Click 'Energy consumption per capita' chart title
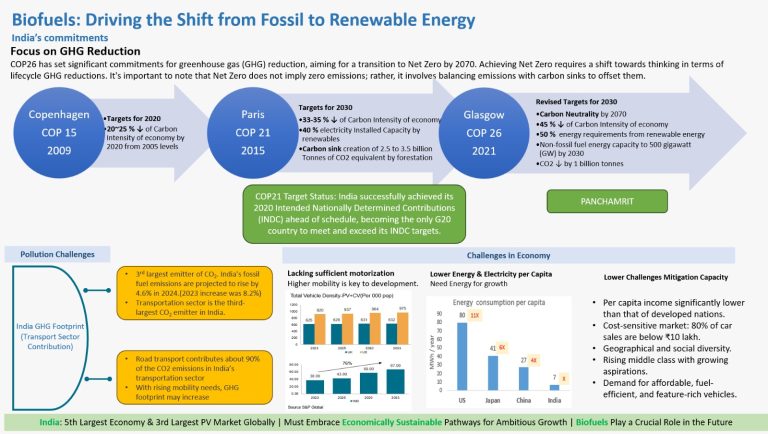This screenshot has width=768, height=434. [499, 302]
